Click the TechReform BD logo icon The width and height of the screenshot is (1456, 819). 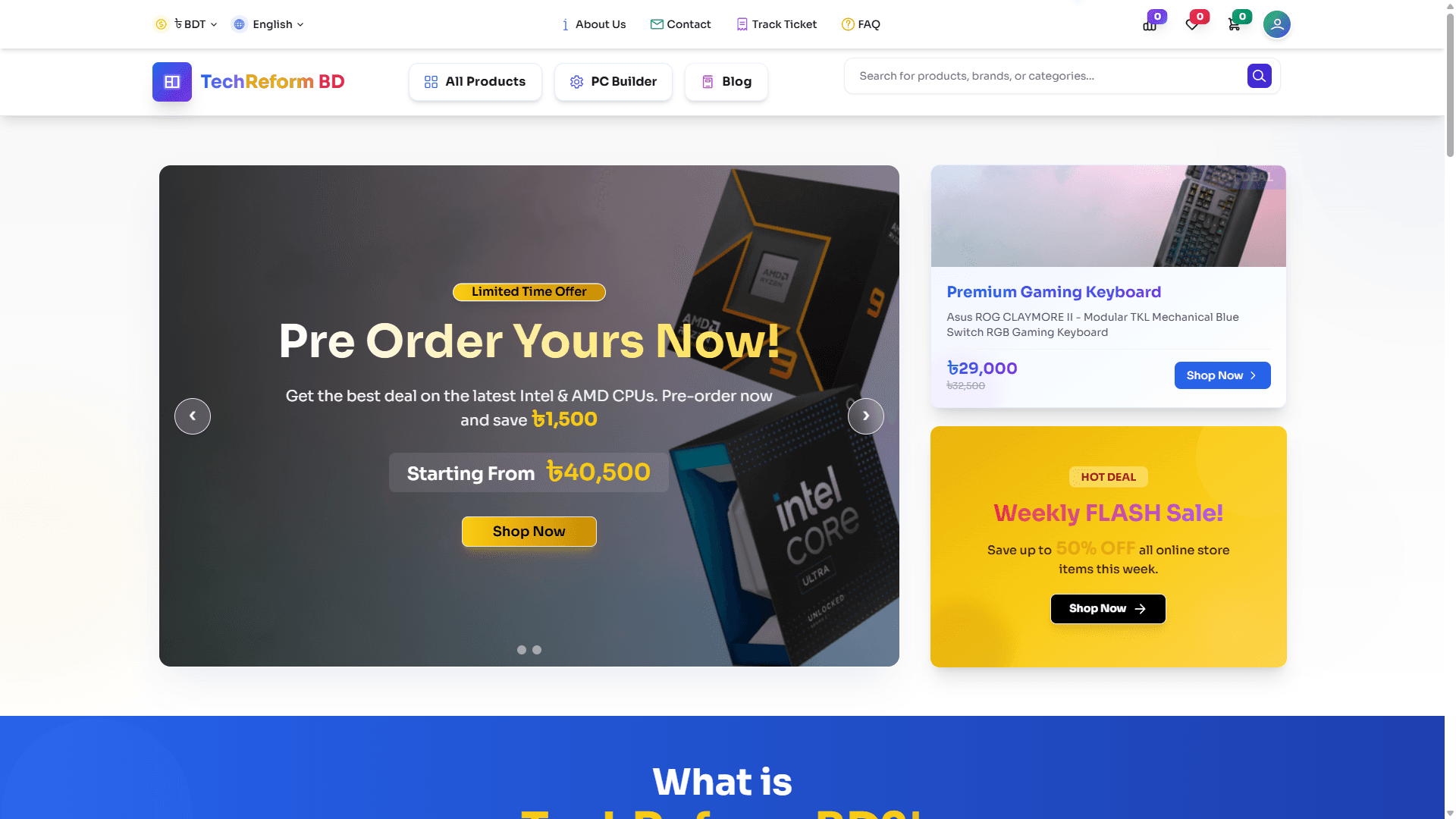click(172, 82)
